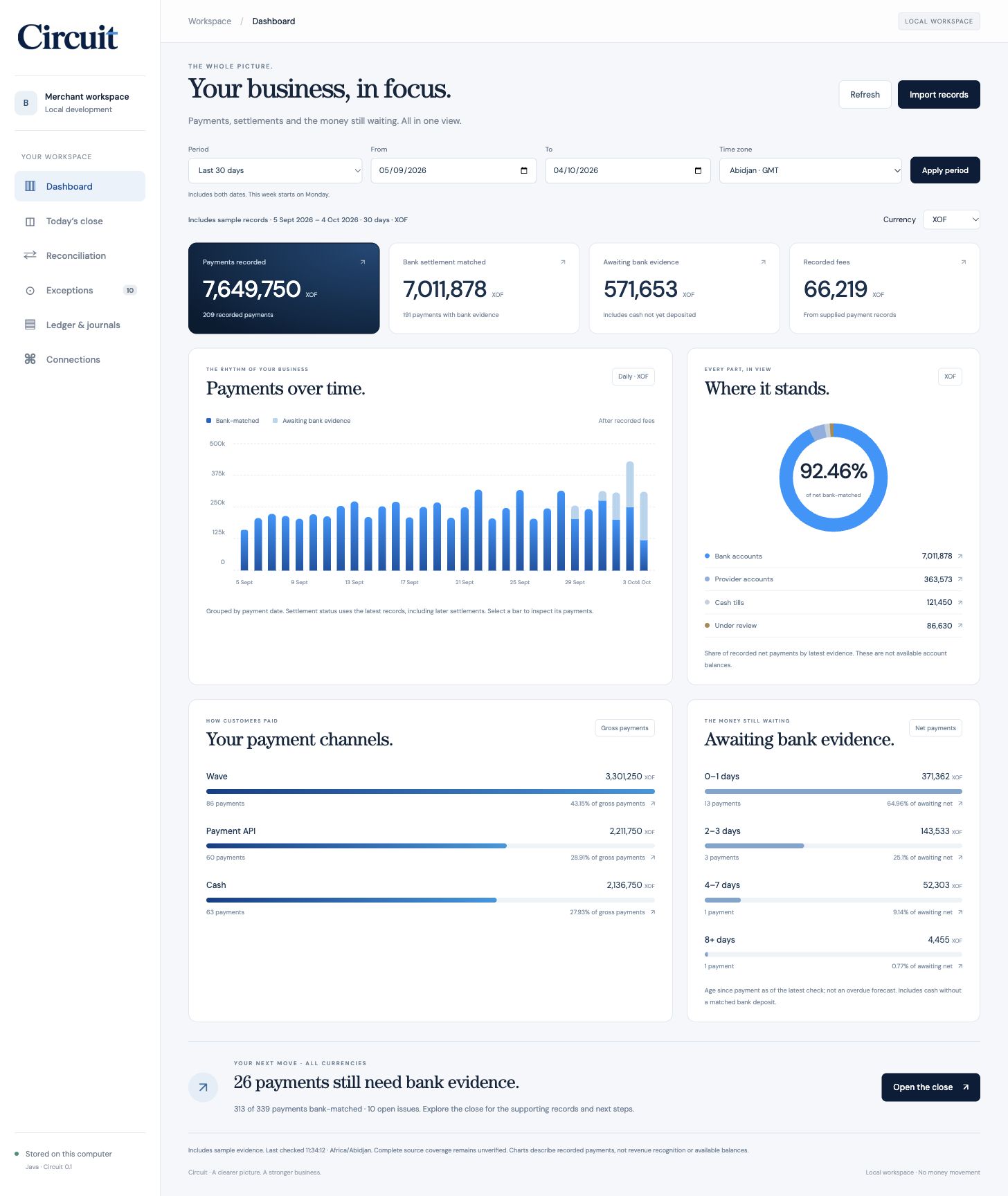Click the Recorded fees value 66,219

pos(835,289)
